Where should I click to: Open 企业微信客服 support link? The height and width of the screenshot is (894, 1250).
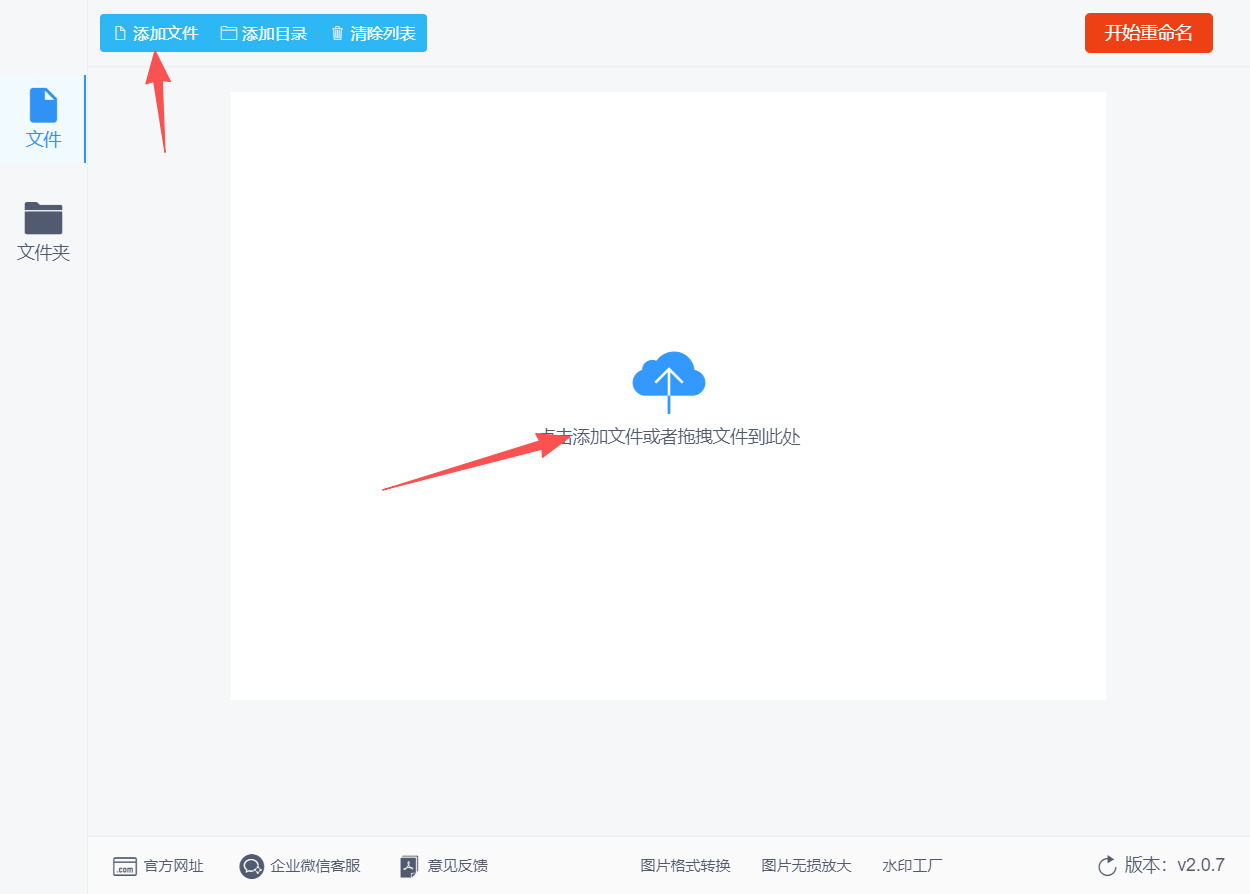(x=300, y=866)
